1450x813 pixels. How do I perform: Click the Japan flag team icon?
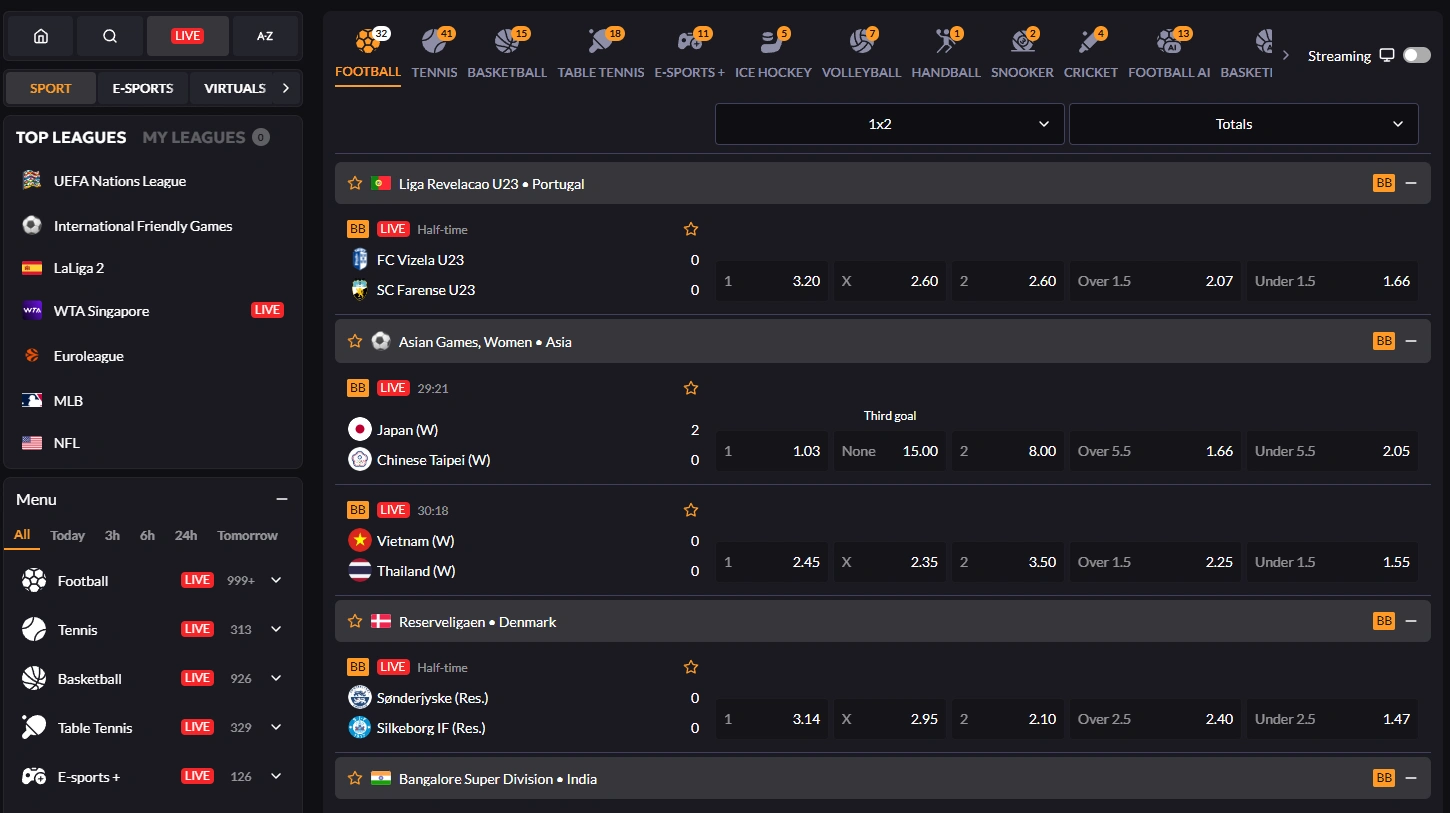coord(360,430)
